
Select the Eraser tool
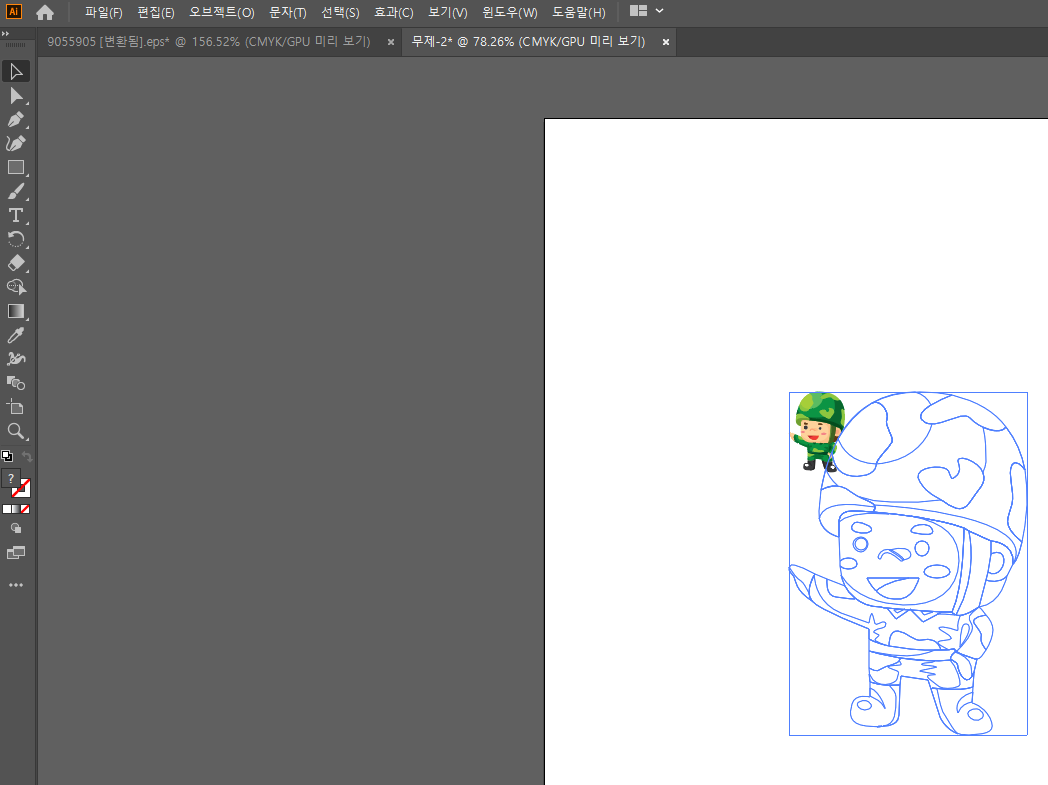click(x=16, y=263)
